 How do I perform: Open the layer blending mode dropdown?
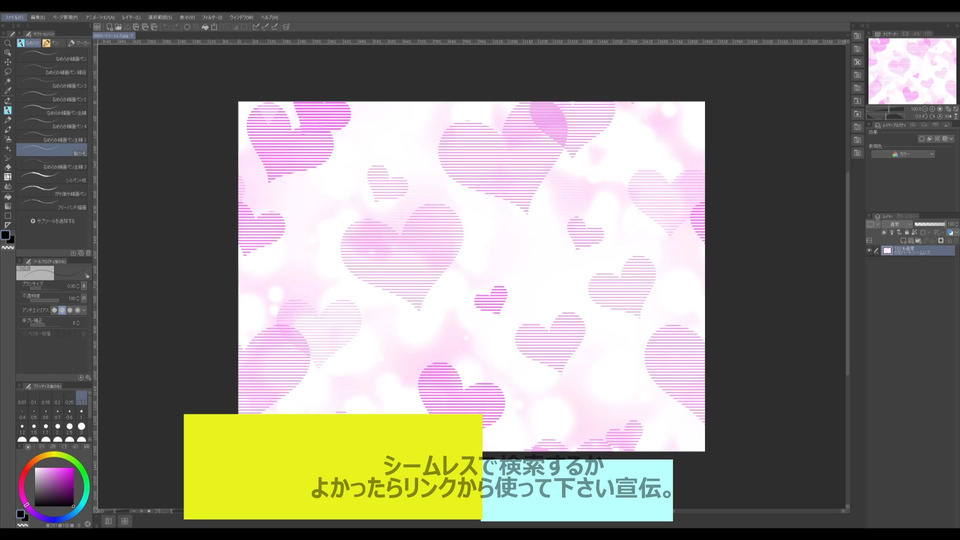pos(899,224)
